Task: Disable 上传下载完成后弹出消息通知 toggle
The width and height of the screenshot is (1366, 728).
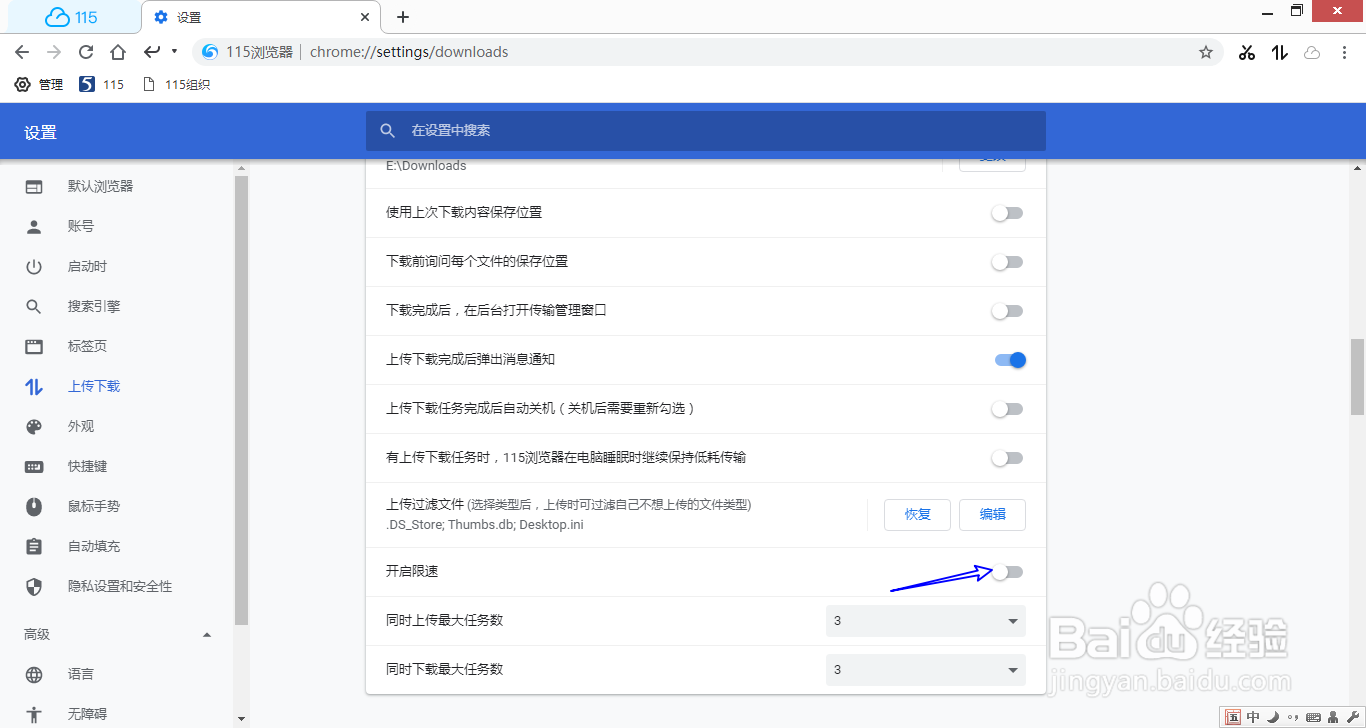Action: 1008,360
